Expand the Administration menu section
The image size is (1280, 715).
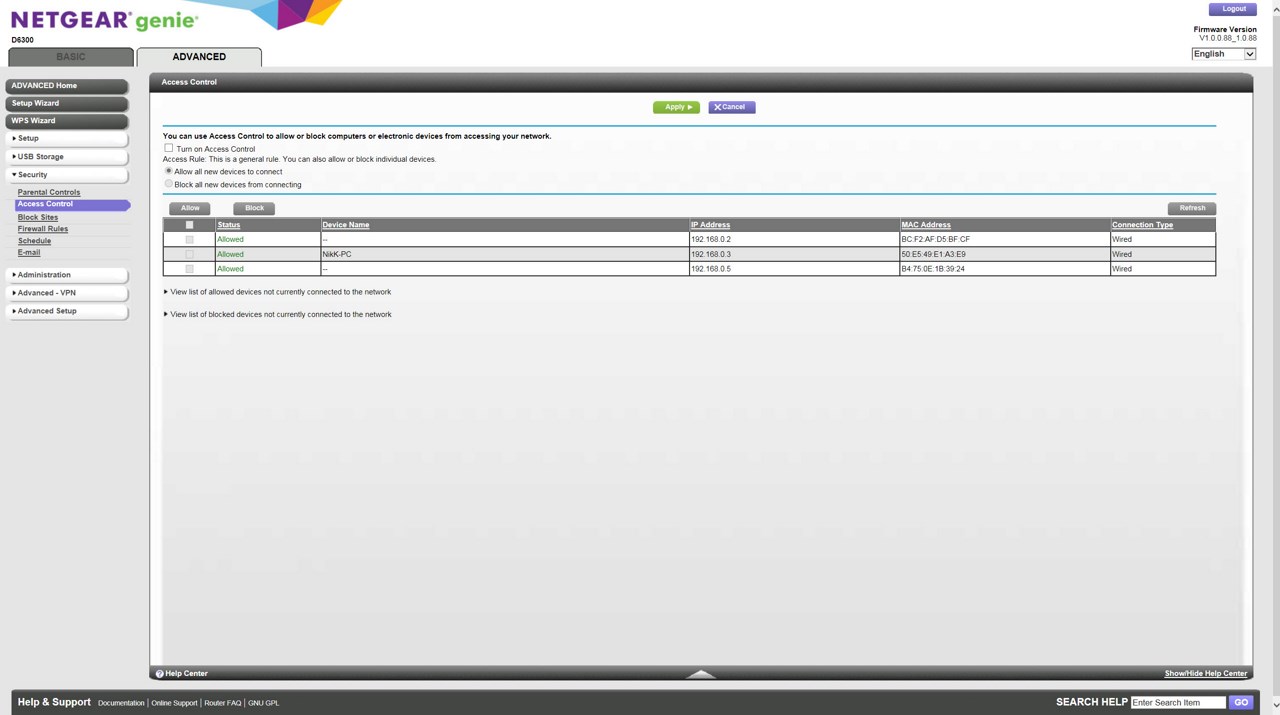[67, 275]
